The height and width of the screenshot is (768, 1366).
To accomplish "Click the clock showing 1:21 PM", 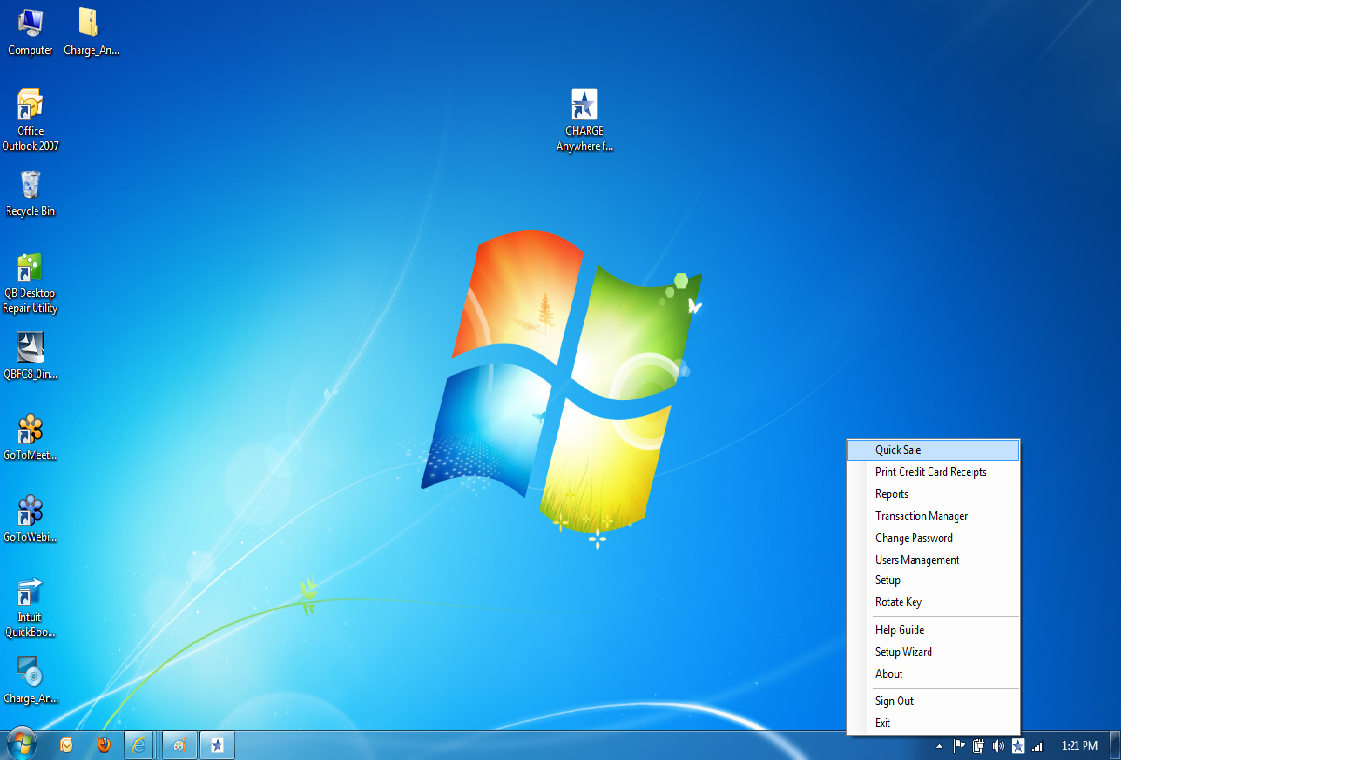I will [1079, 746].
